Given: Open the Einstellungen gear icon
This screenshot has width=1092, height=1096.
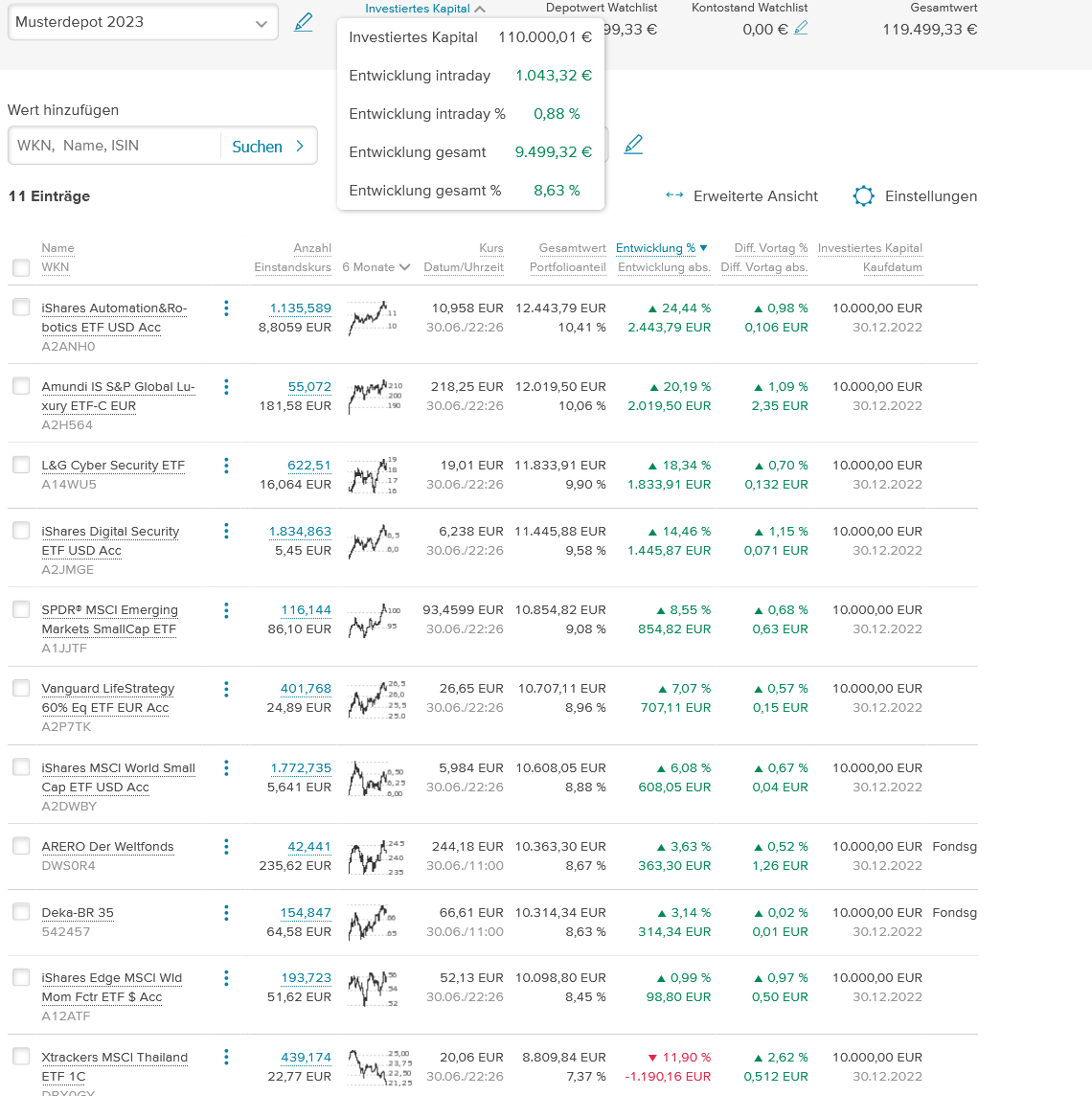Looking at the screenshot, I should click(x=863, y=196).
